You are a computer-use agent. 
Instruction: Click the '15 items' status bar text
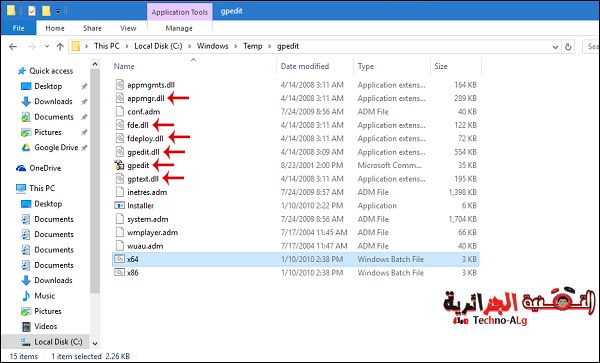(x=24, y=356)
